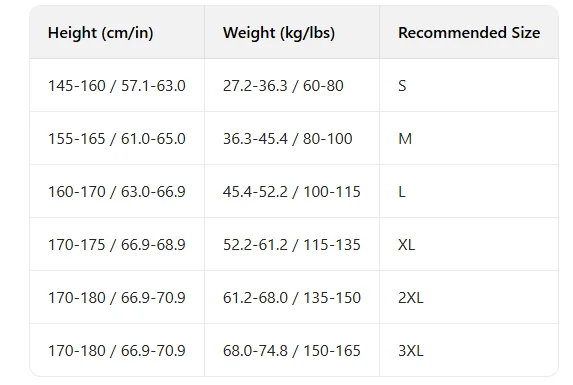Image resolution: width=573 pixels, height=385 pixels.
Task: Select the size M cell
Action: 469,138
